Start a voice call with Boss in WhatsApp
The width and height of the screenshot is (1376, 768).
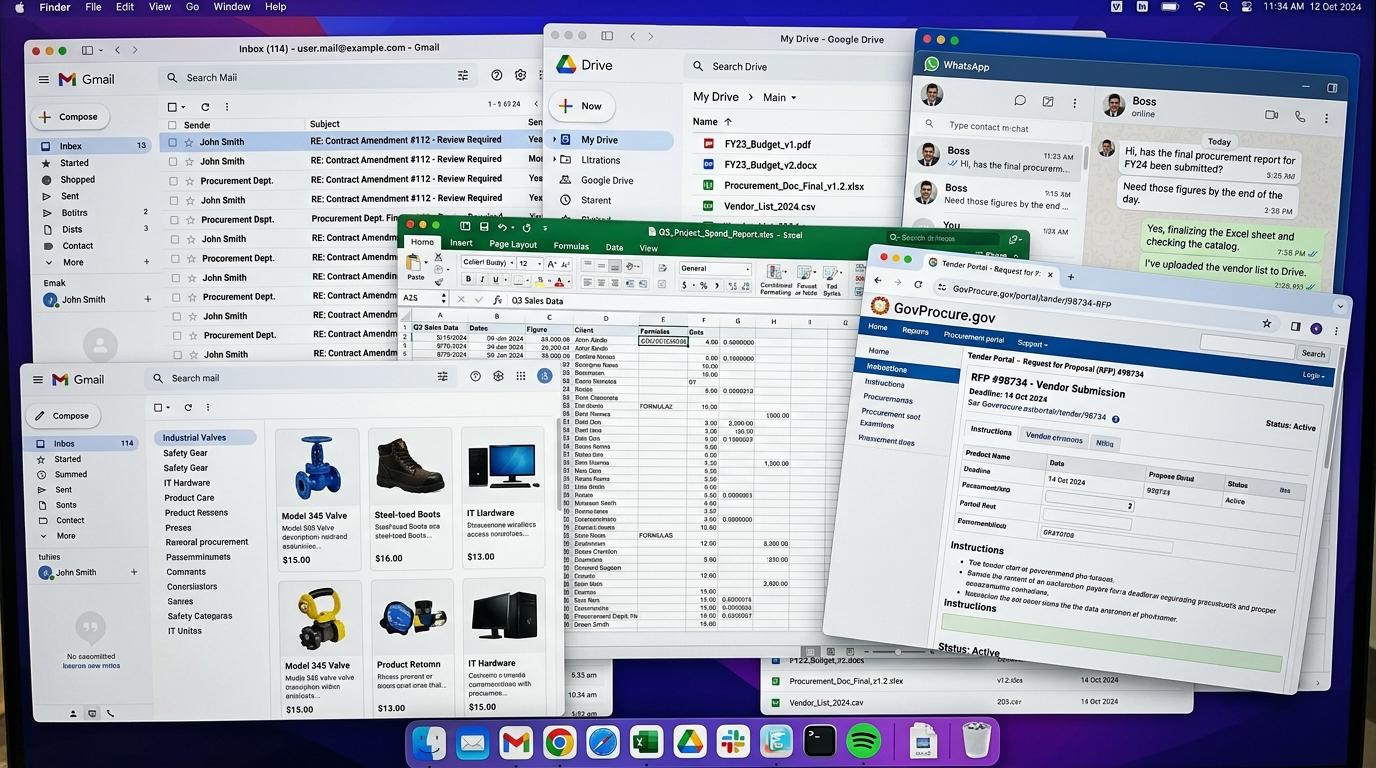pos(1300,116)
